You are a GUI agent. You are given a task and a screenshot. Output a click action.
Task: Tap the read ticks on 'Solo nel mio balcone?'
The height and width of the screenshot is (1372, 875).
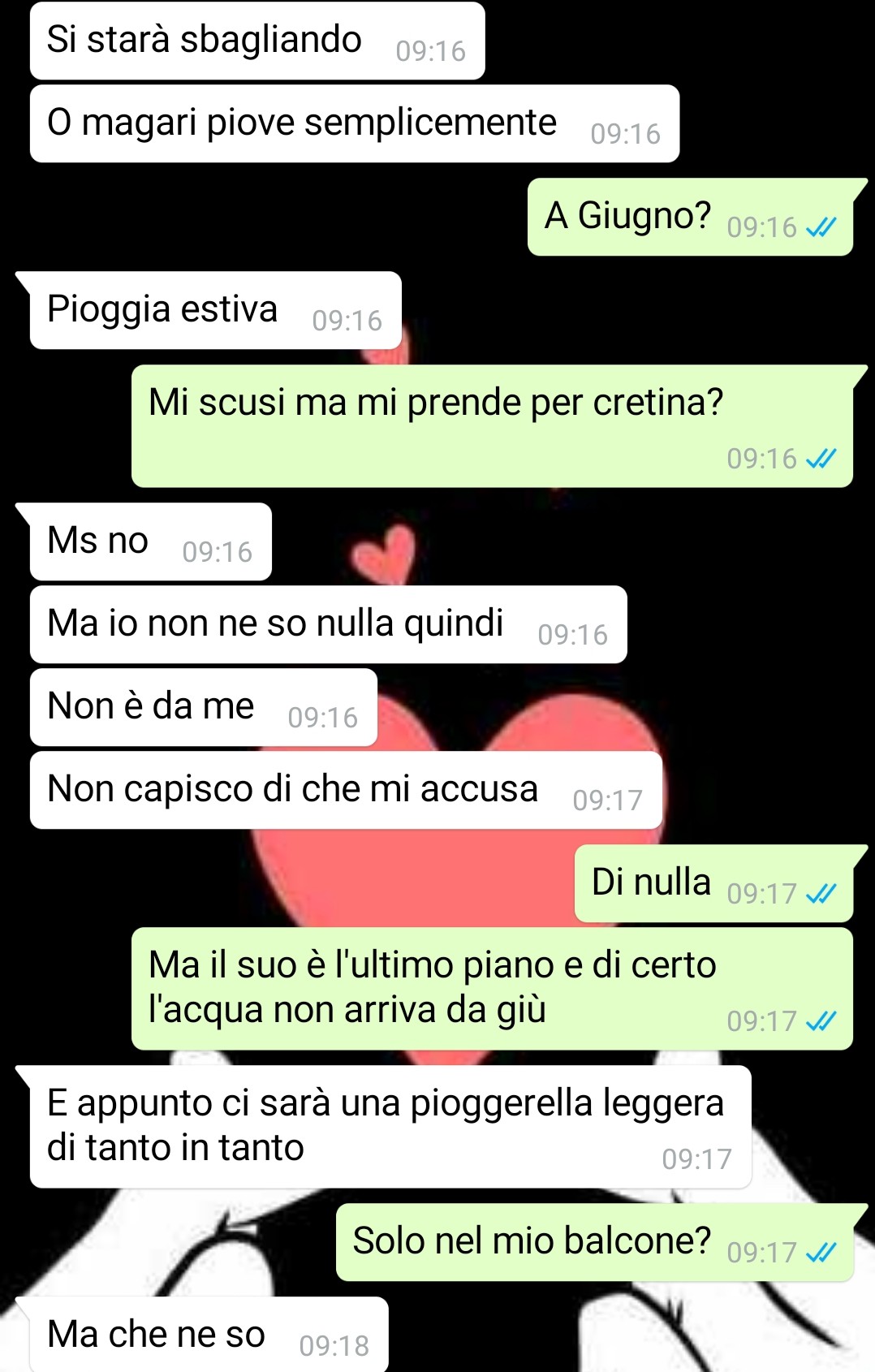[x=821, y=1253]
